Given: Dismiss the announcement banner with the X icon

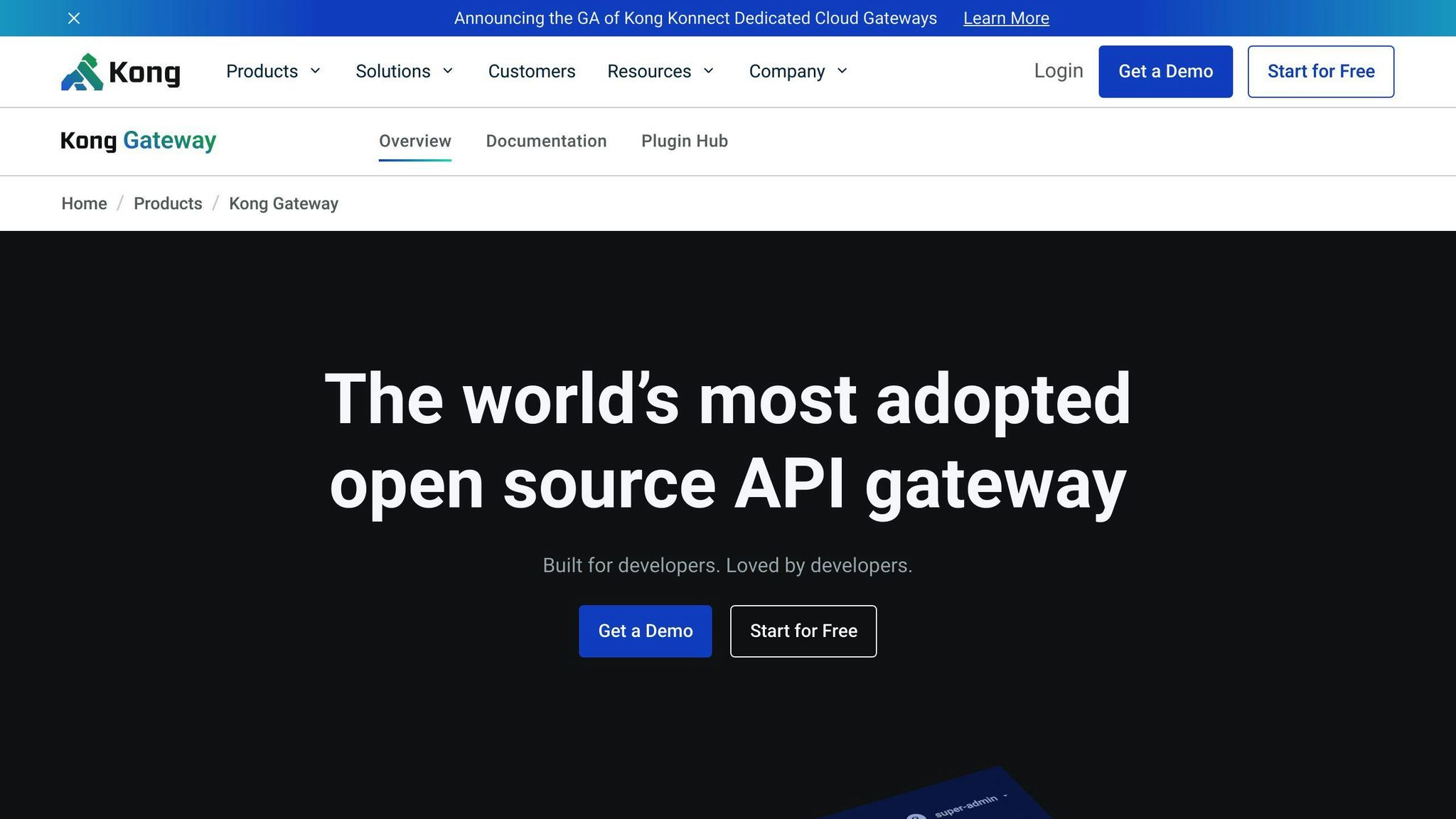Looking at the screenshot, I should click(x=74, y=18).
